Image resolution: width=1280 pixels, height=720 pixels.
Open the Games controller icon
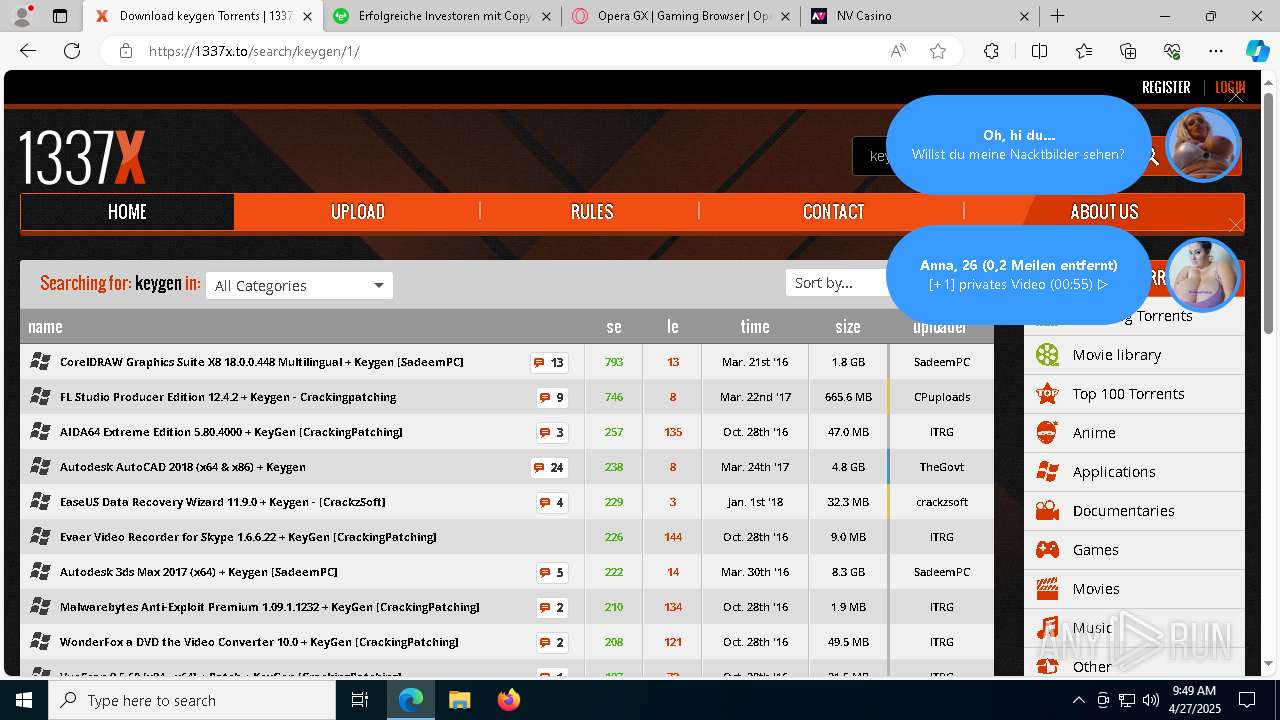coord(1047,550)
